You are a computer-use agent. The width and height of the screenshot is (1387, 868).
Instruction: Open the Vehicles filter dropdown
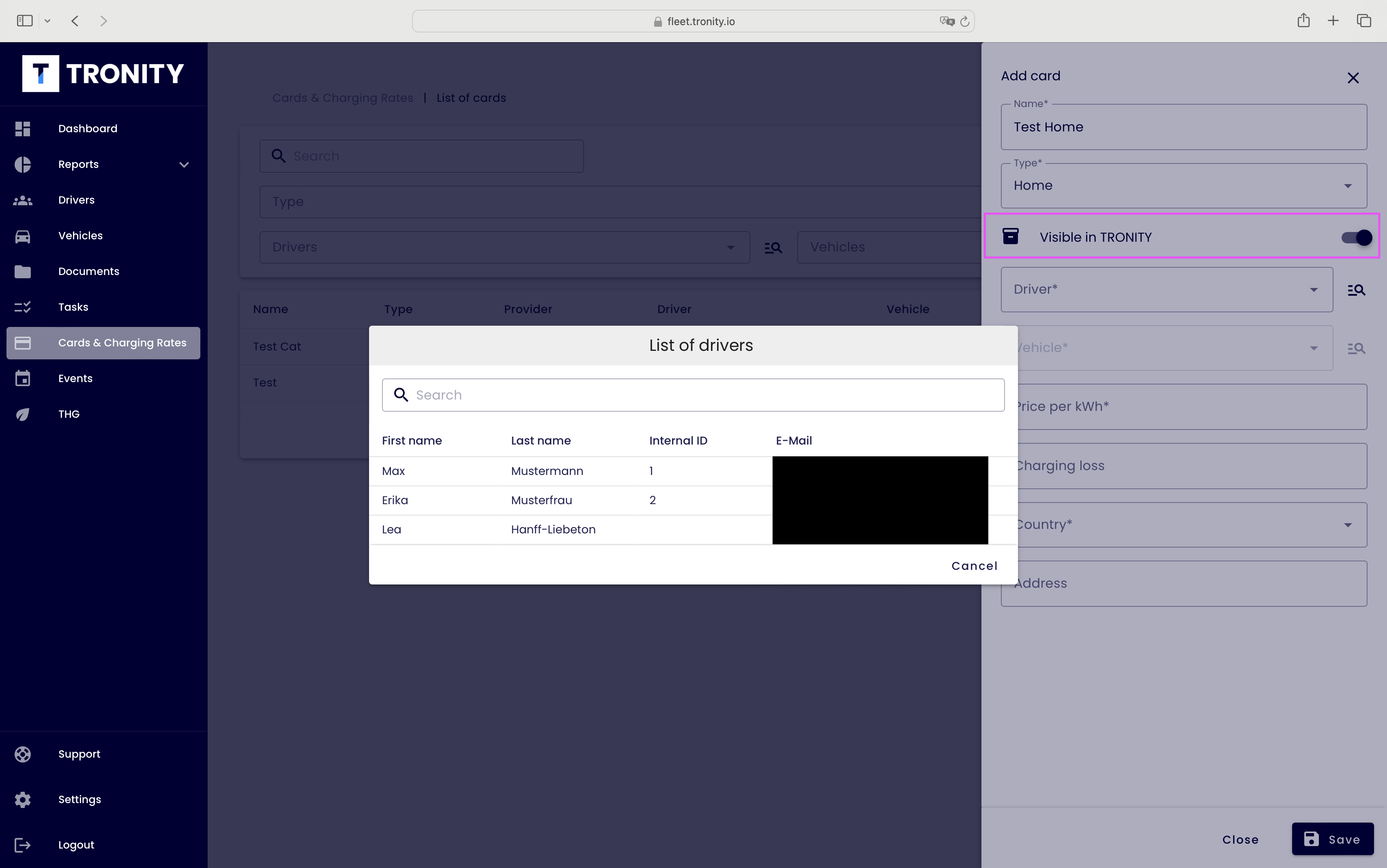click(889, 247)
